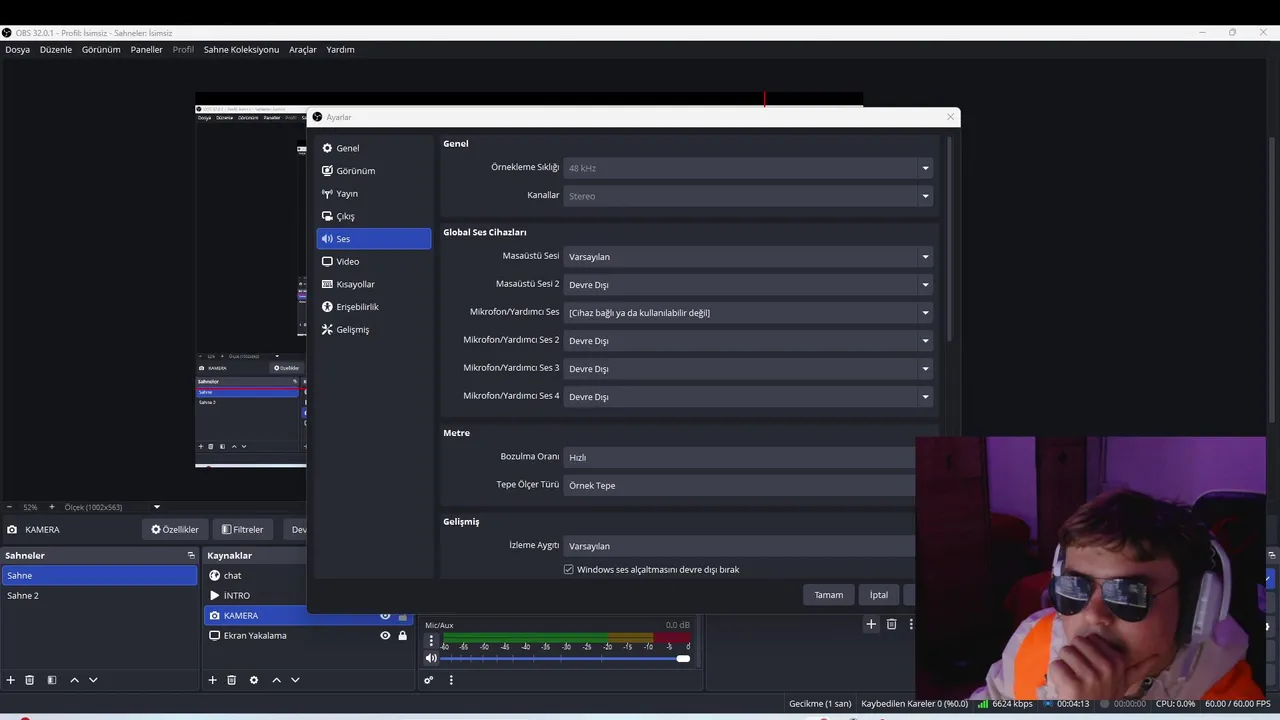1280x720 pixels.
Task: Open the Dosya menu
Action: pos(17,49)
